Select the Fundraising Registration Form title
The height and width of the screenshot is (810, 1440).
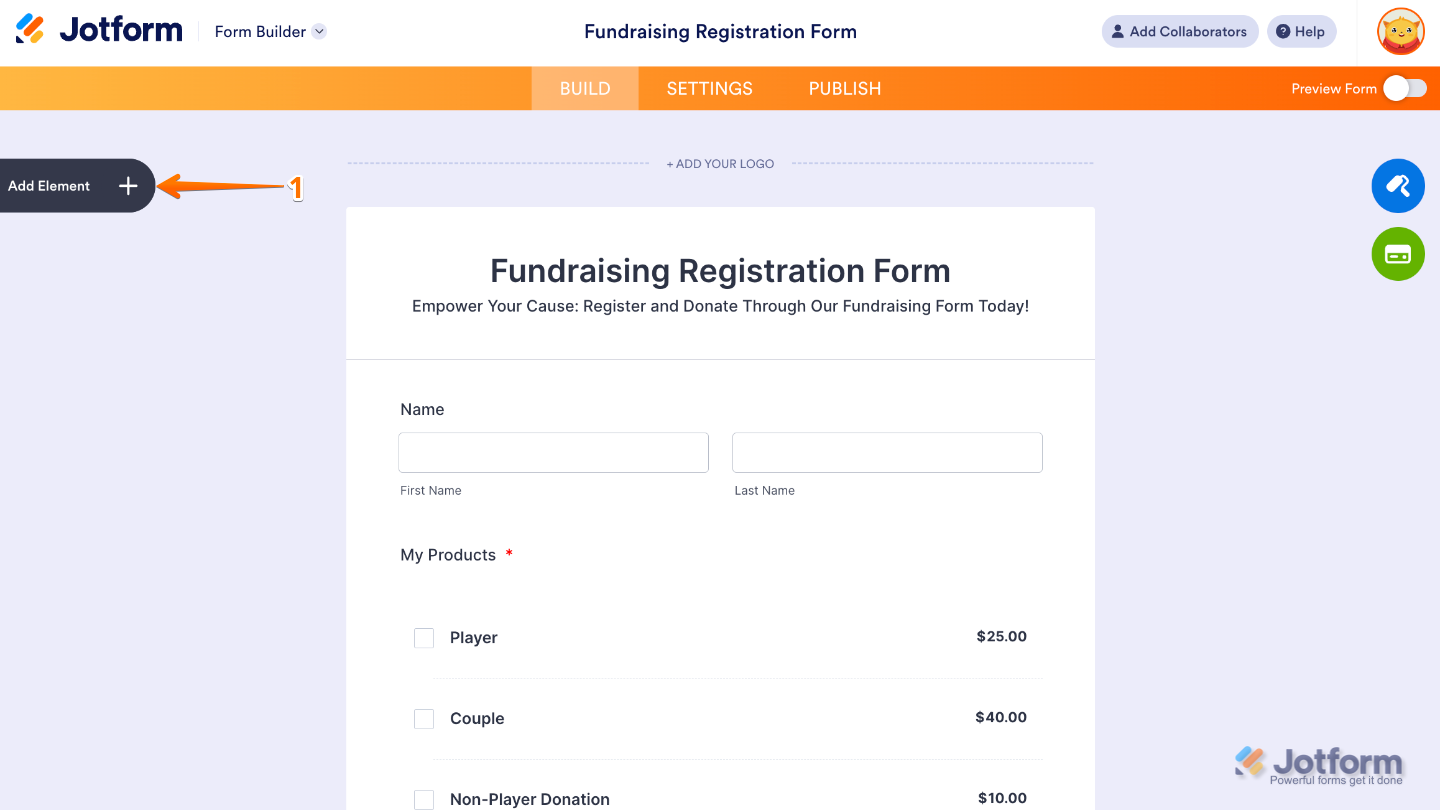(719, 270)
